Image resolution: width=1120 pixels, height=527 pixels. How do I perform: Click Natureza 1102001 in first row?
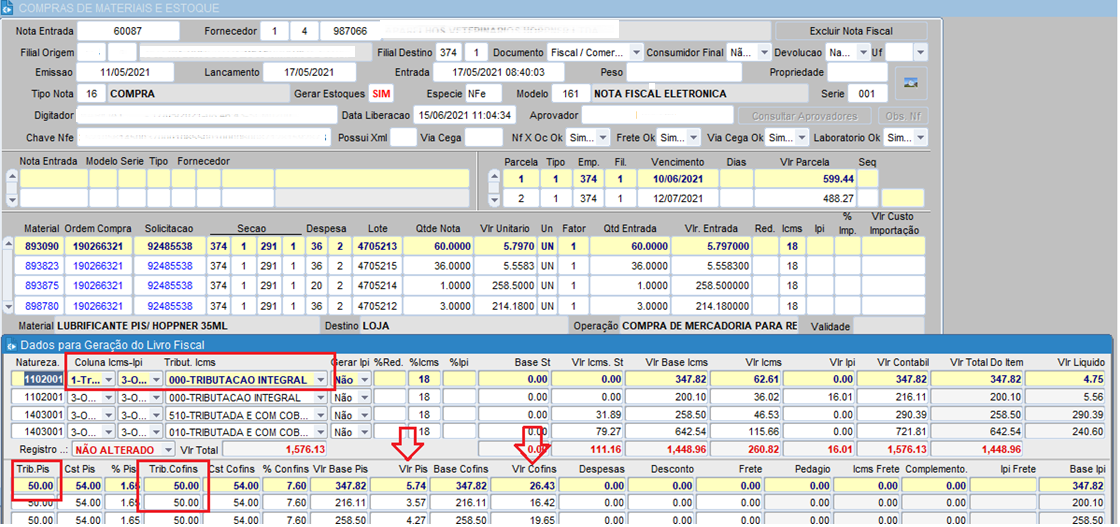pyautogui.click(x=41, y=380)
